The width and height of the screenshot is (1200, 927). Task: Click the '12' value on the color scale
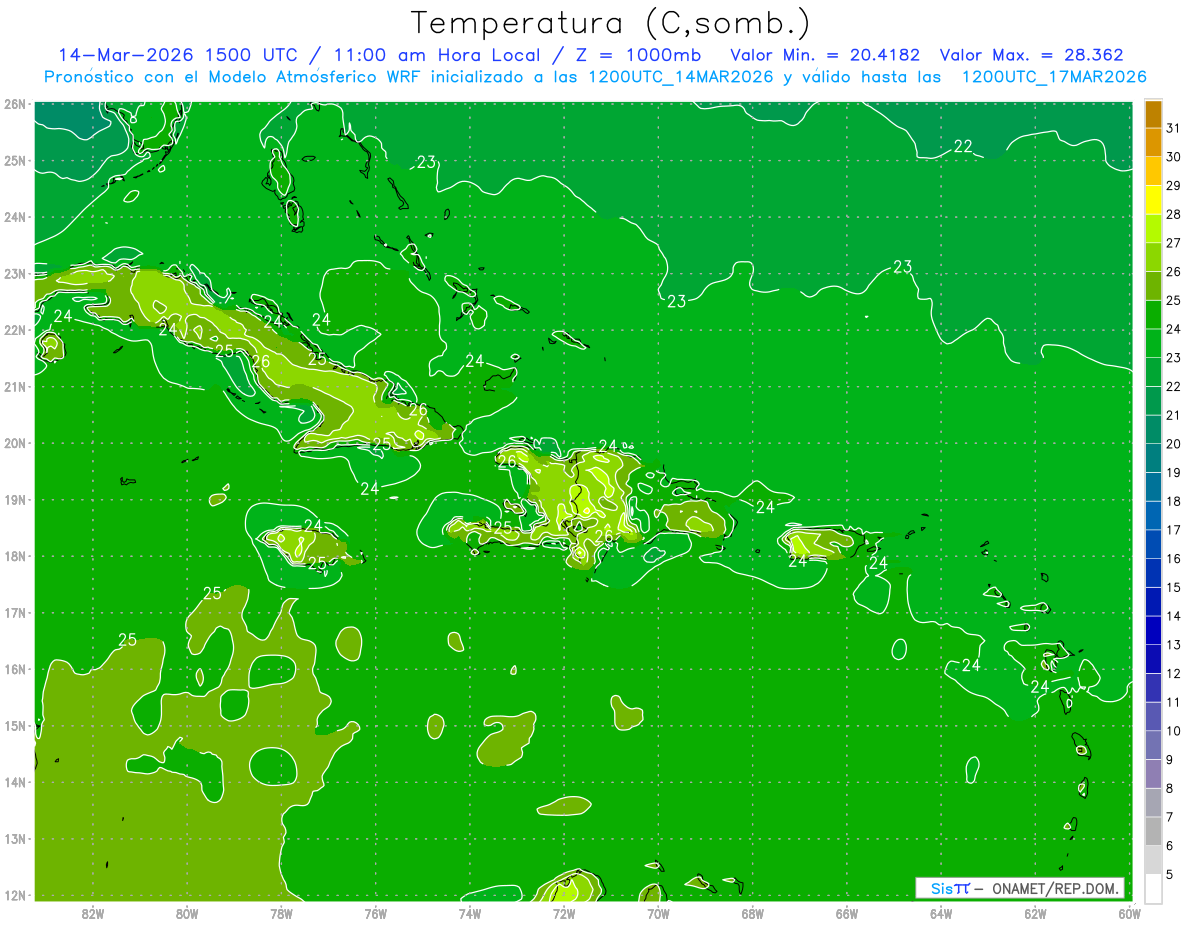[1174, 674]
